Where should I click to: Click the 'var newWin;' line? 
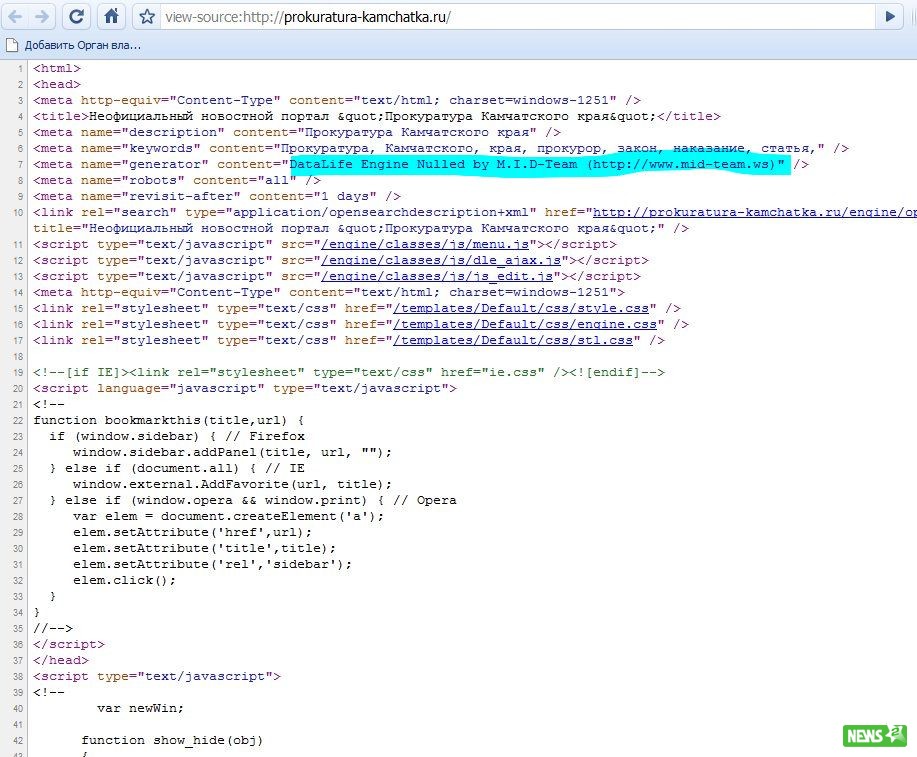[140, 708]
